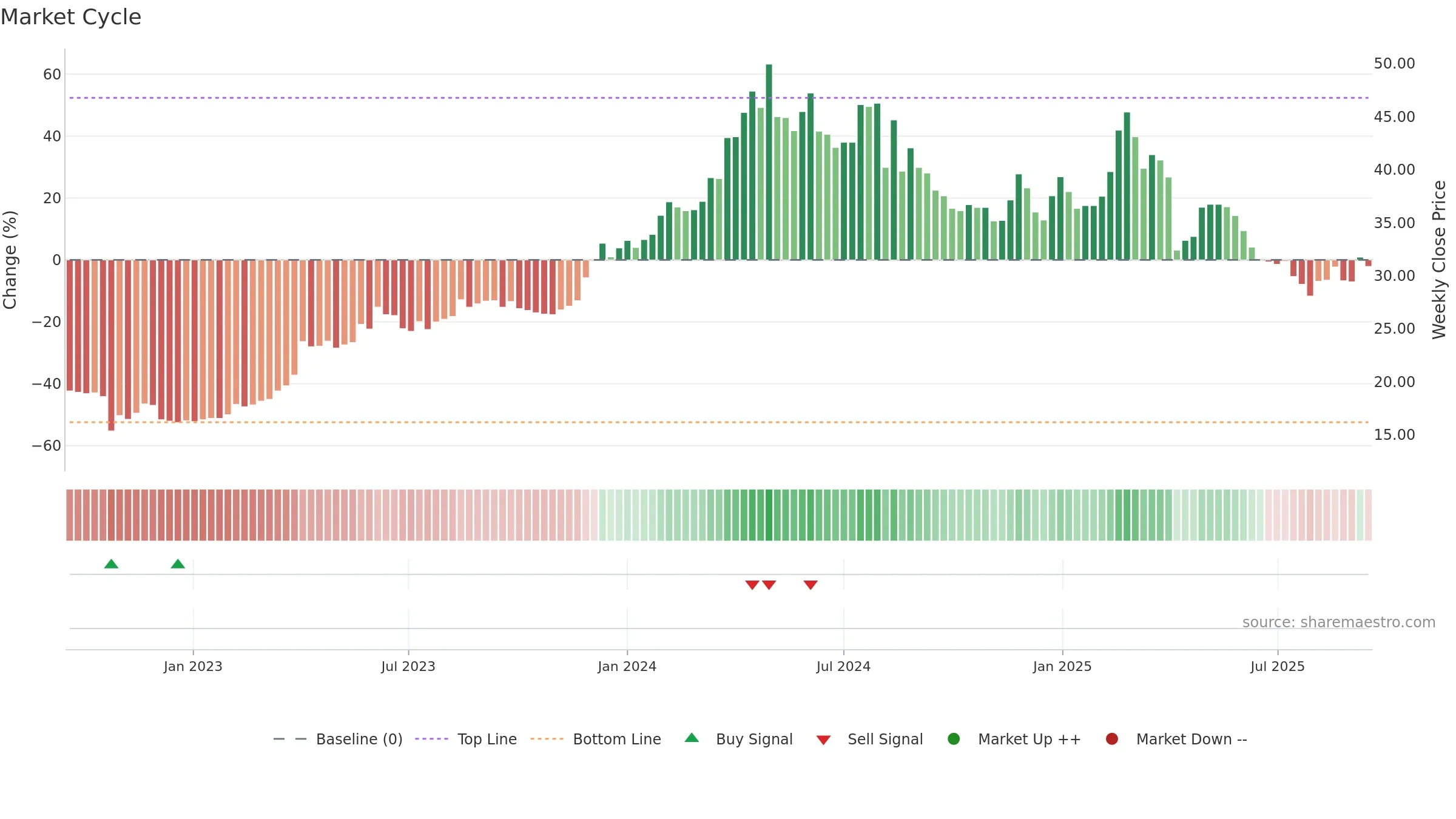This screenshot has width=1456, height=819.
Task: Click the Jan 2025 axis label
Action: click(1062, 666)
